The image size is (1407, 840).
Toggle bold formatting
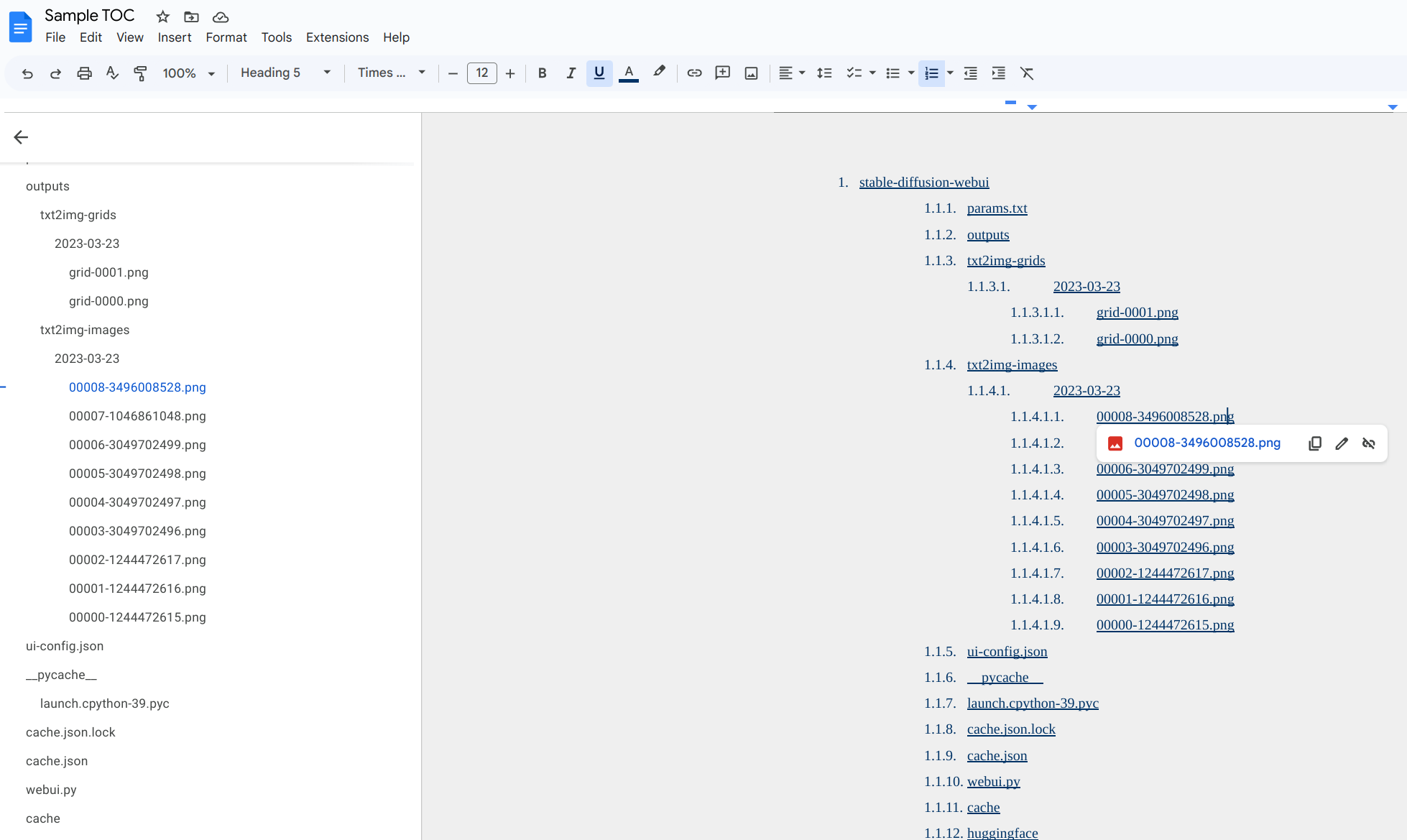coord(542,73)
